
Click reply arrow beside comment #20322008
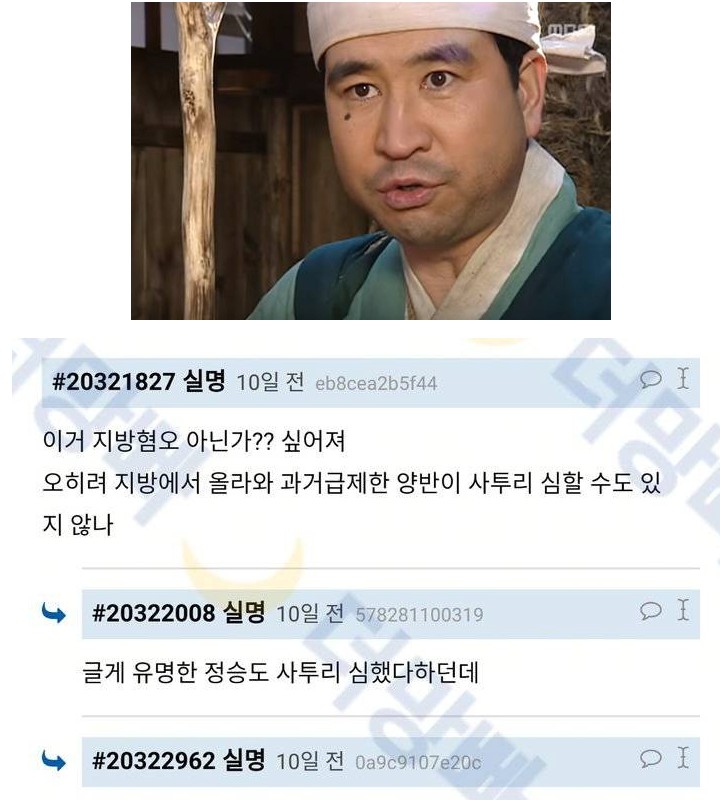(x=54, y=613)
